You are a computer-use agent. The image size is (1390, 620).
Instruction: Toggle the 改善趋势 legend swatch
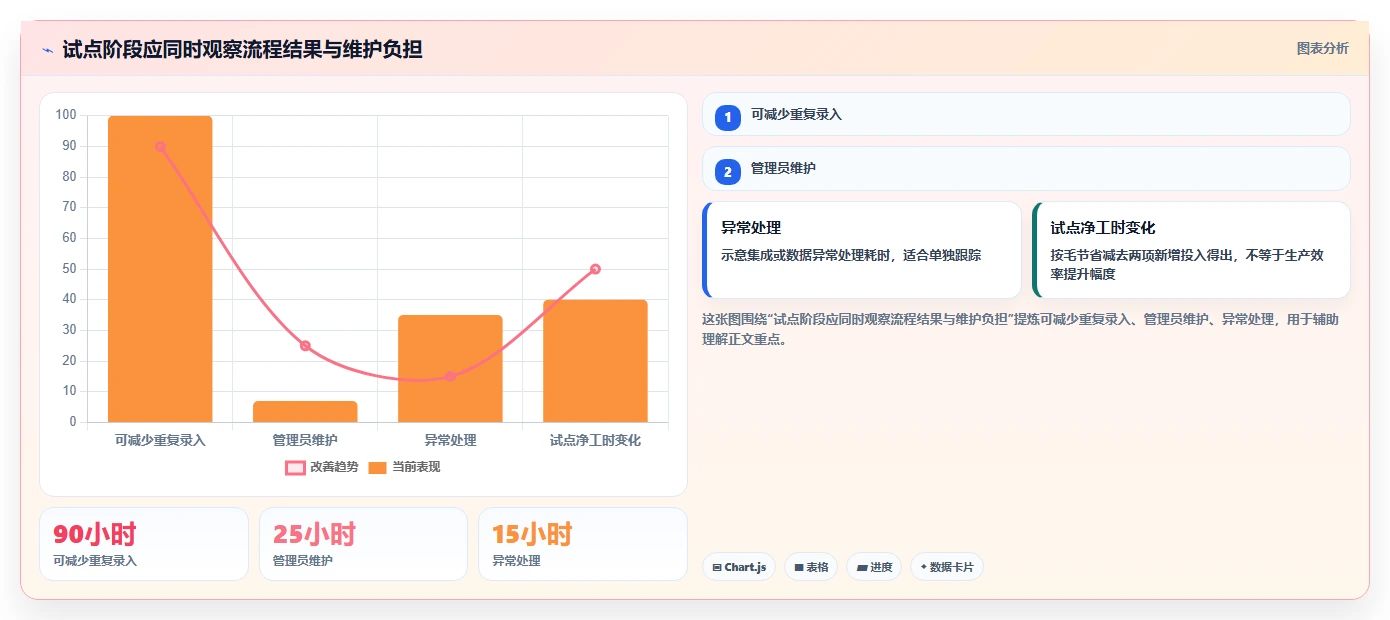click(x=295, y=467)
